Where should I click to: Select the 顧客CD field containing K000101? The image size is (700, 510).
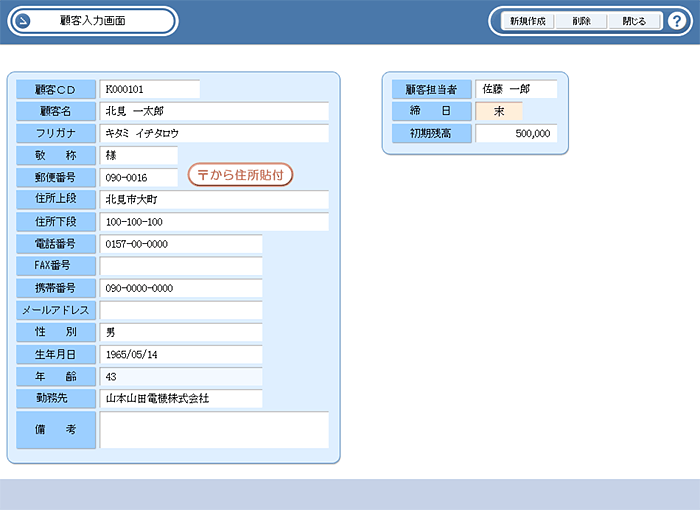[150, 89]
